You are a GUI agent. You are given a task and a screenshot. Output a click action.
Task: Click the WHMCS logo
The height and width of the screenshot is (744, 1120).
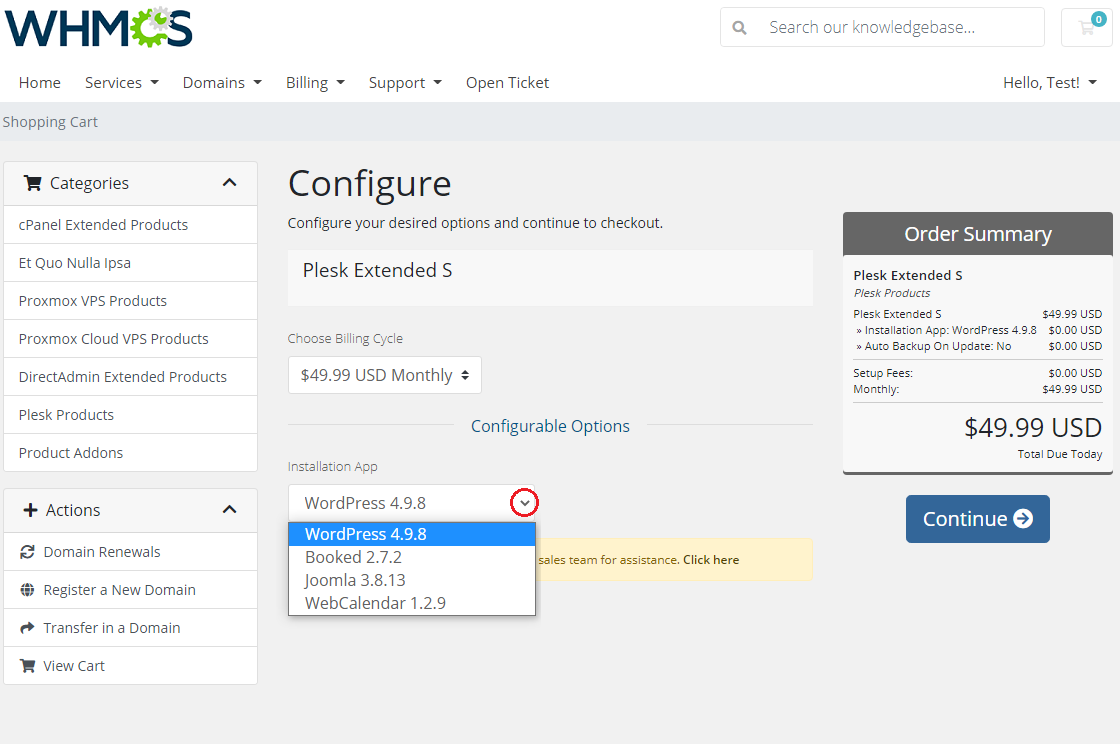pyautogui.click(x=99, y=28)
